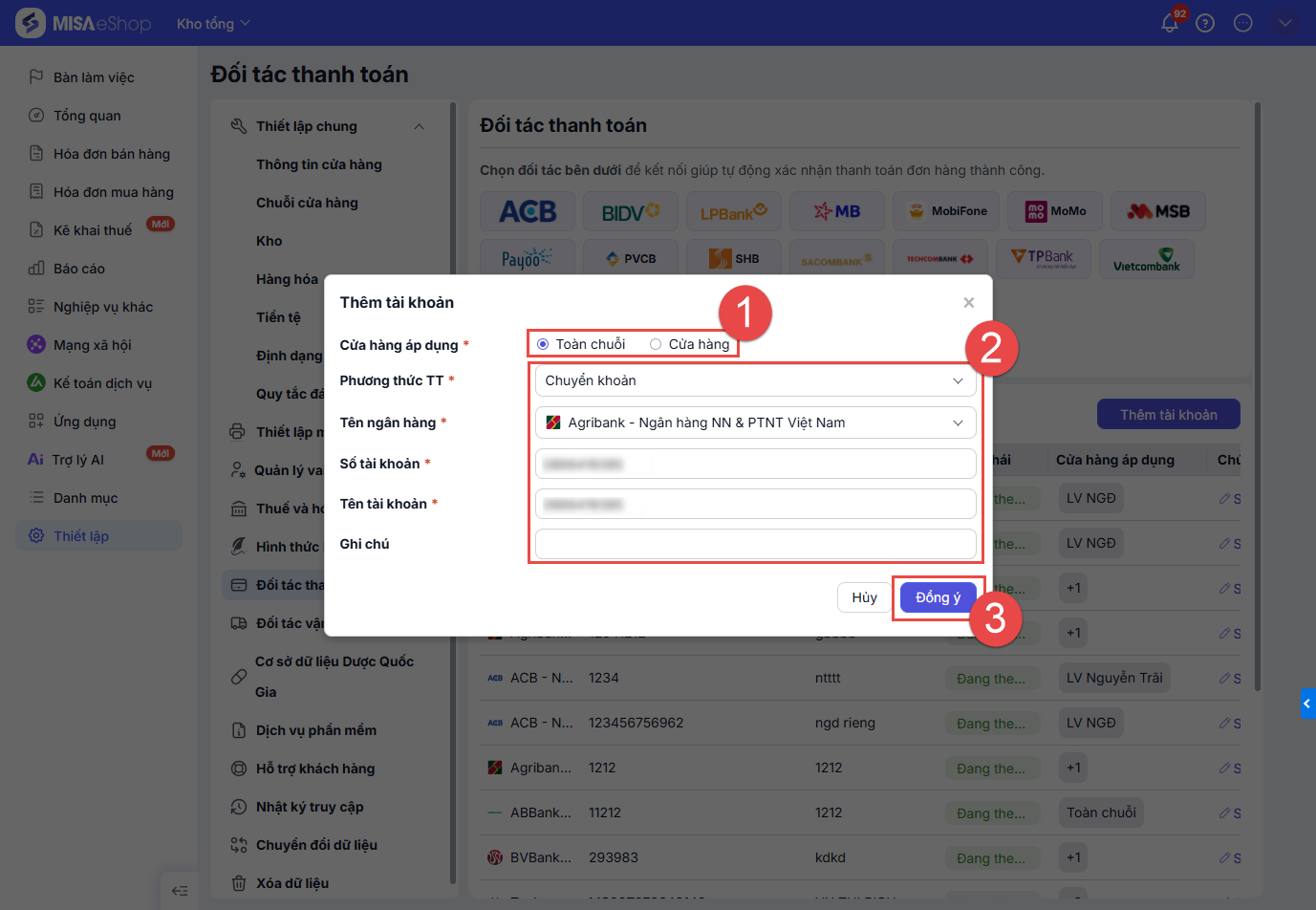Click the Trợ lý AI icon

pos(36,460)
